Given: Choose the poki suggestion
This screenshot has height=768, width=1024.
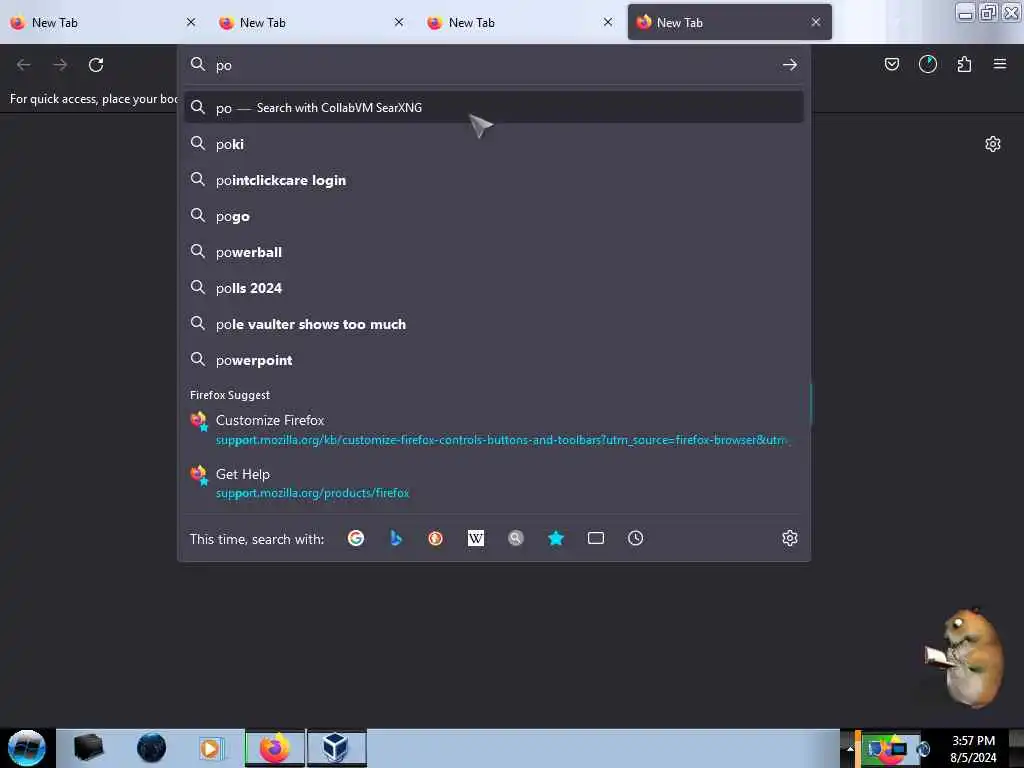Looking at the screenshot, I should point(494,144).
